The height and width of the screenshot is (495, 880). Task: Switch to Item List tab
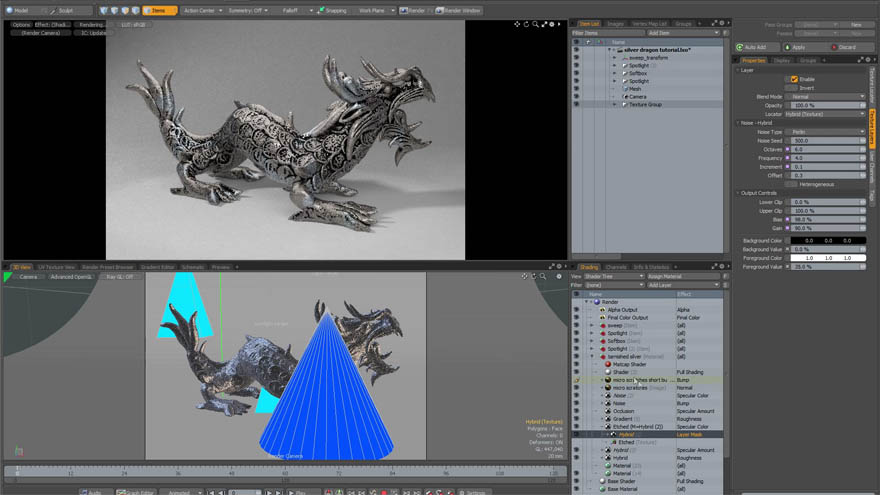[x=589, y=24]
